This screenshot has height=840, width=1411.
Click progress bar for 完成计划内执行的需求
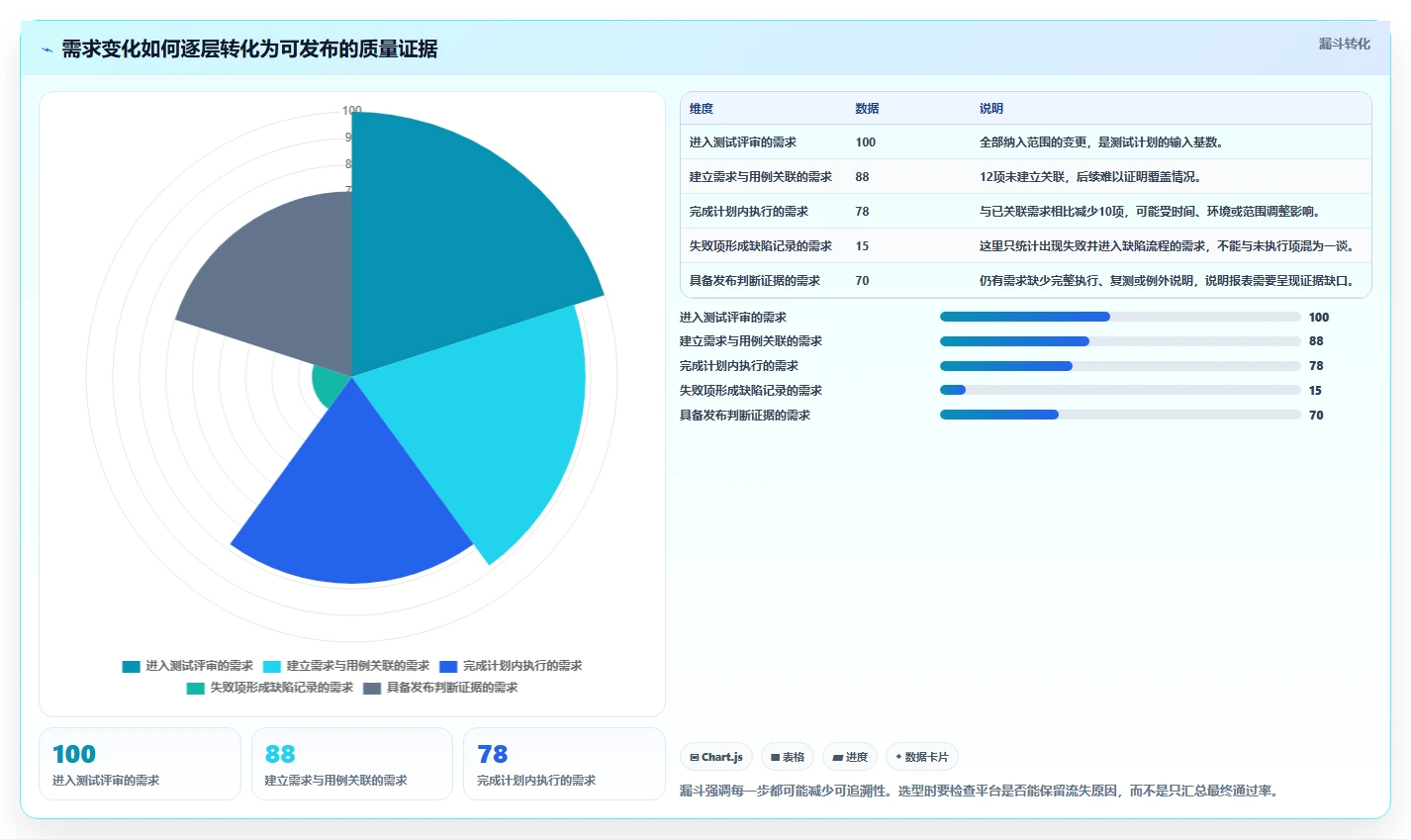point(1120,366)
